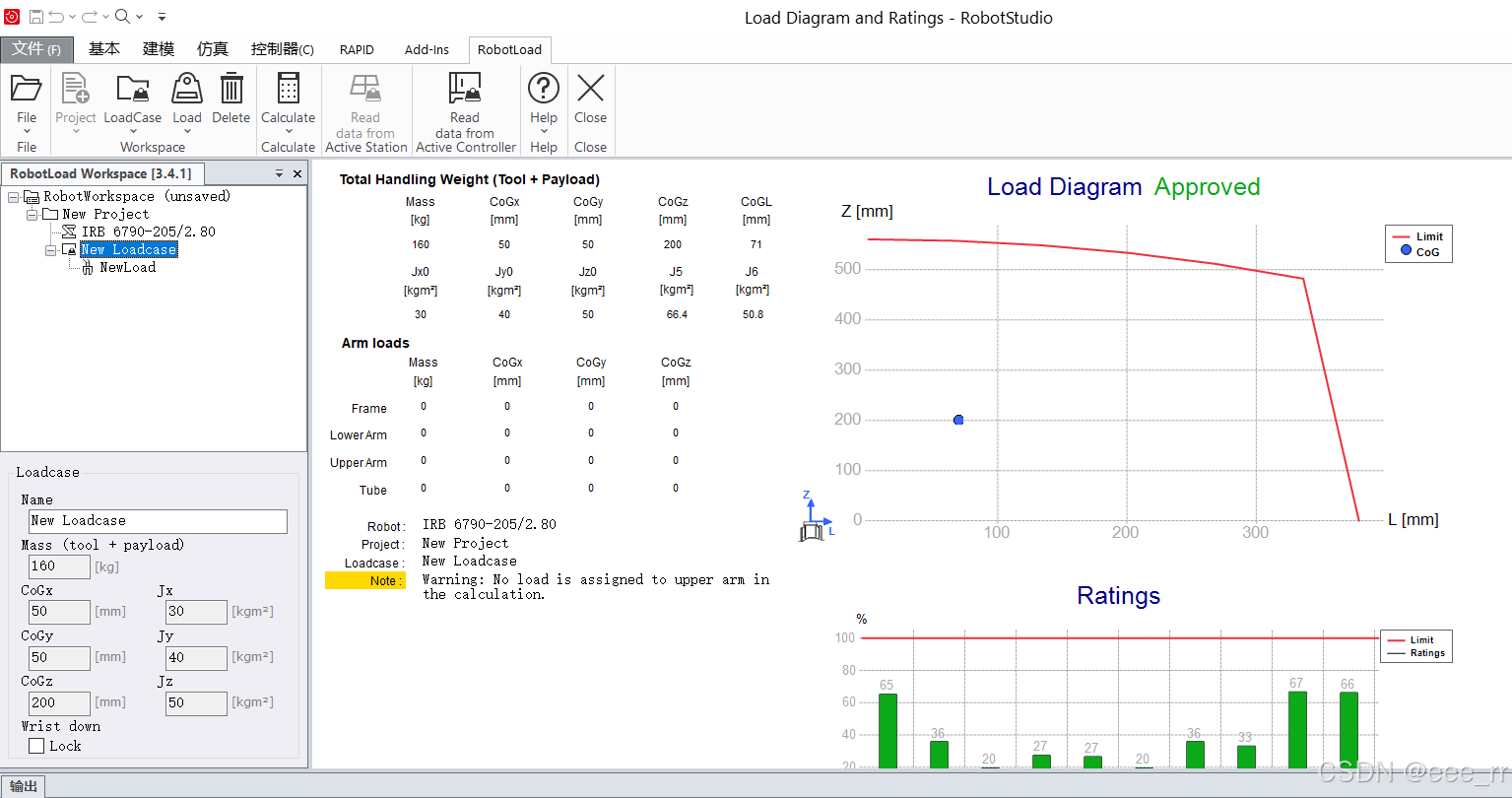Click the CoG legend entry in Load Diagram
The width and height of the screenshot is (1512, 798).
pyautogui.click(x=1419, y=251)
